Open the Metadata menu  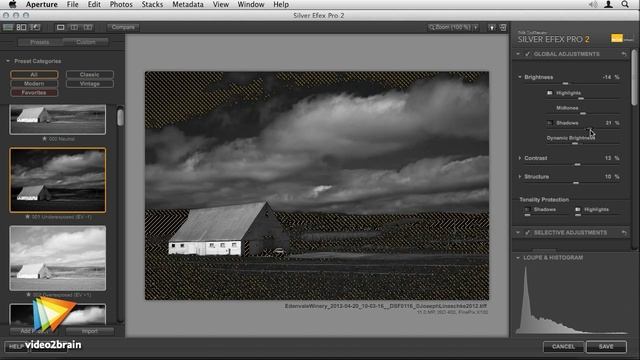(x=188, y=4)
